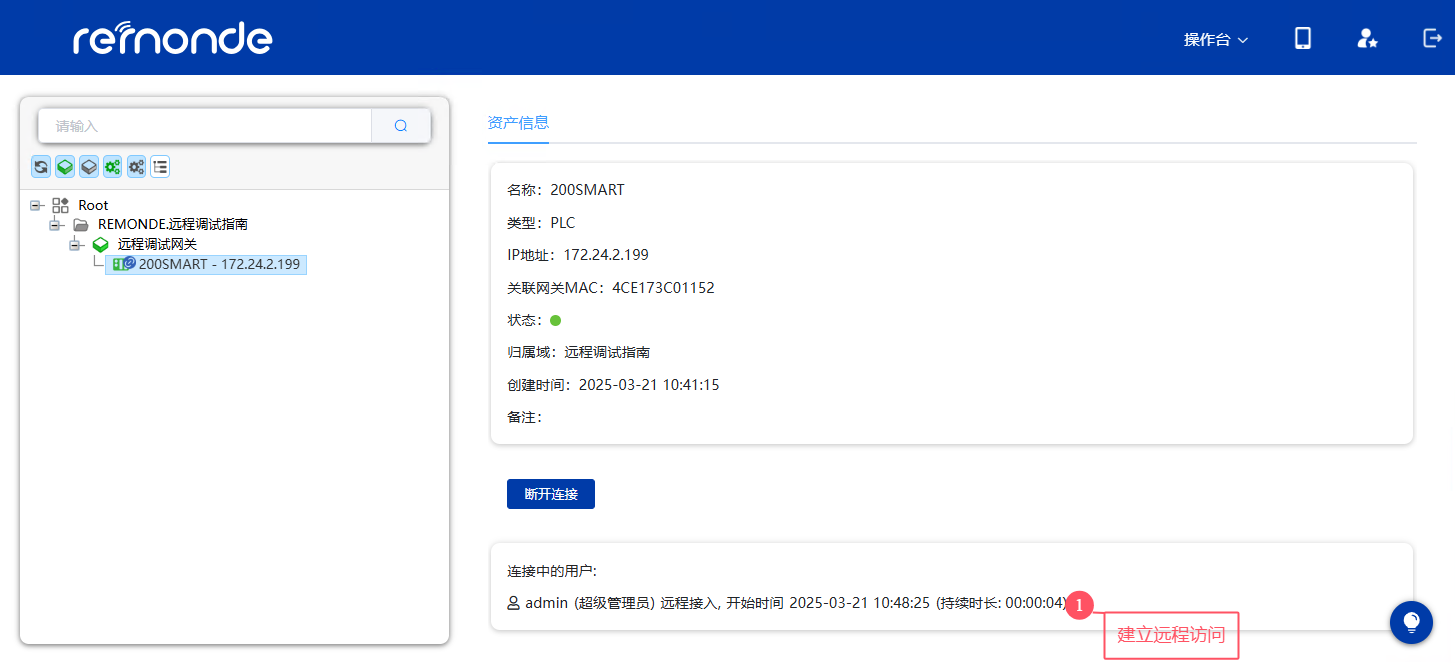Select REMONDE.远程调试指南 folder in tree
The width and height of the screenshot is (1455, 663).
click(173, 224)
